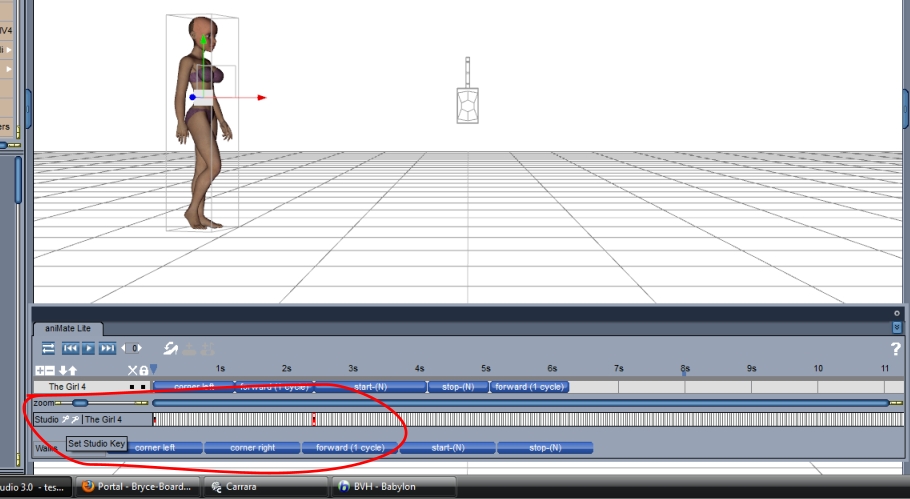This screenshot has width=910, height=499.
Task: Step forward one frame with right arrow
Action: [140, 348]
